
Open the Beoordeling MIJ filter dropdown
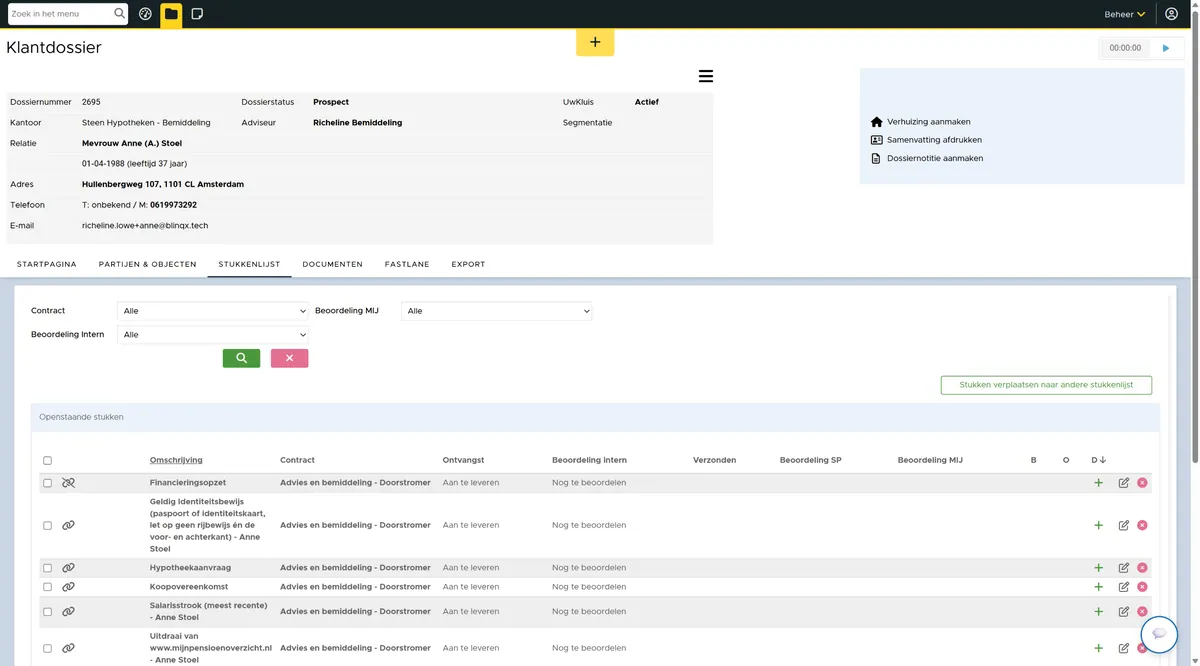click(x=496, y=311)
